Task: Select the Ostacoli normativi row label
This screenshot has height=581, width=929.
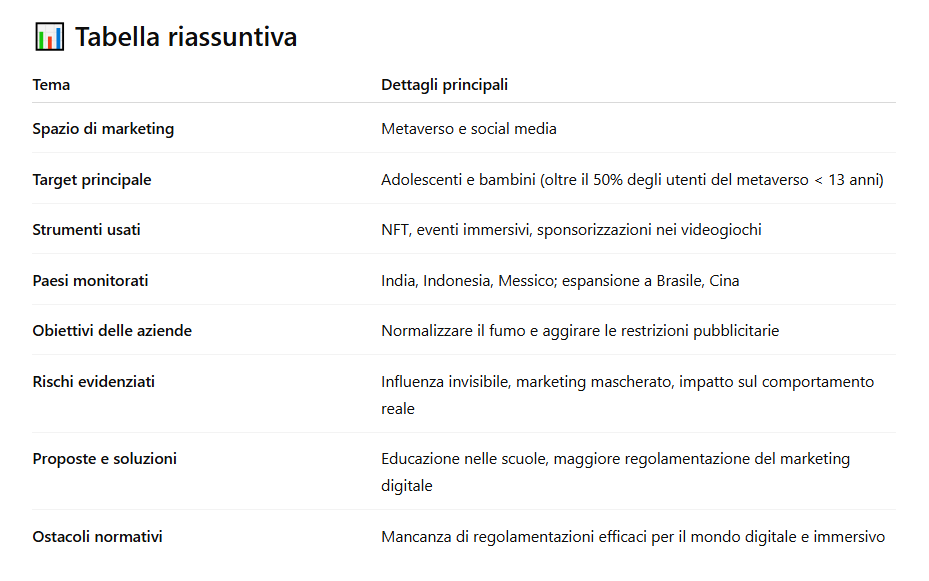Action: point(97,537)
